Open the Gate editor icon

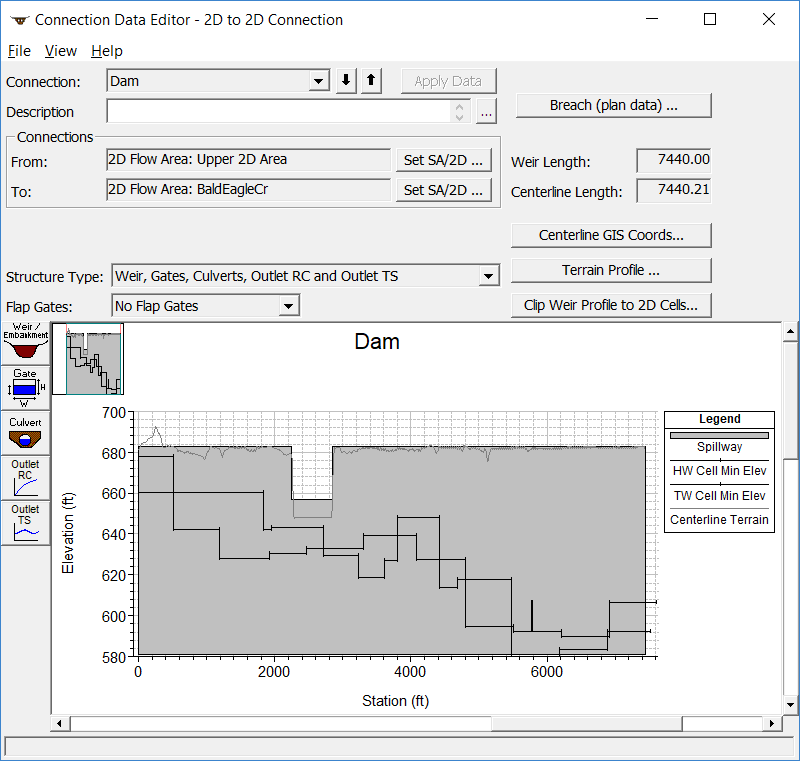[25, 387]
